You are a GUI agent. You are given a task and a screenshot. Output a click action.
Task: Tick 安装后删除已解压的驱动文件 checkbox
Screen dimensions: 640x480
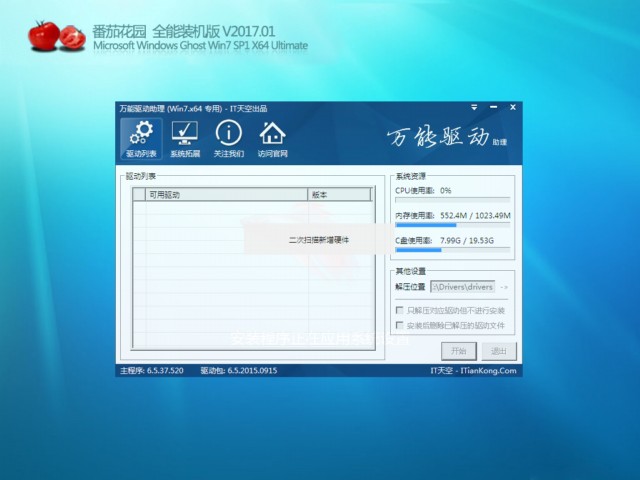[x=400, y=326]
